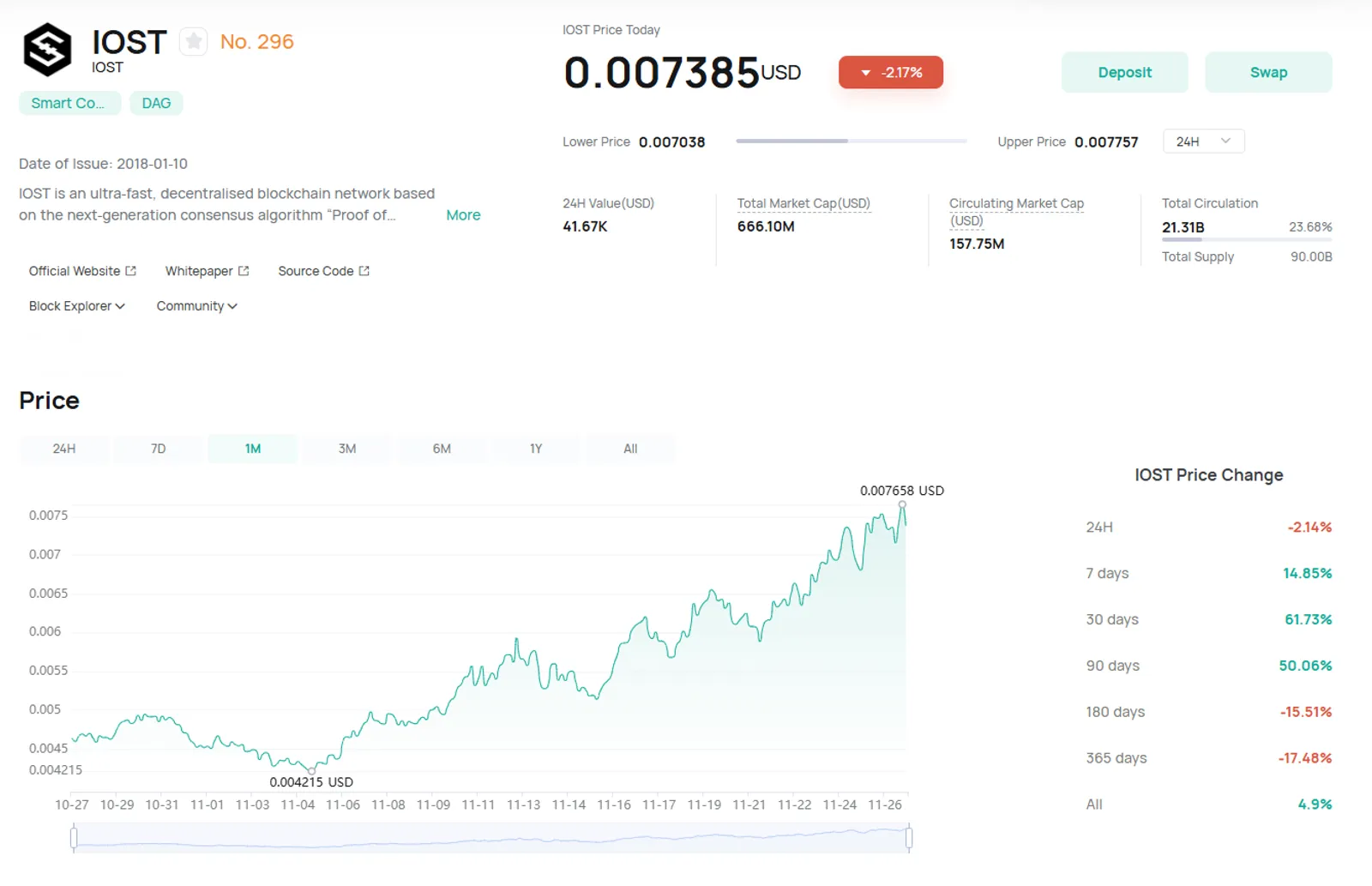
Task: Click the external link icon beside Whitepaper
Action: [x=244, y=271]
